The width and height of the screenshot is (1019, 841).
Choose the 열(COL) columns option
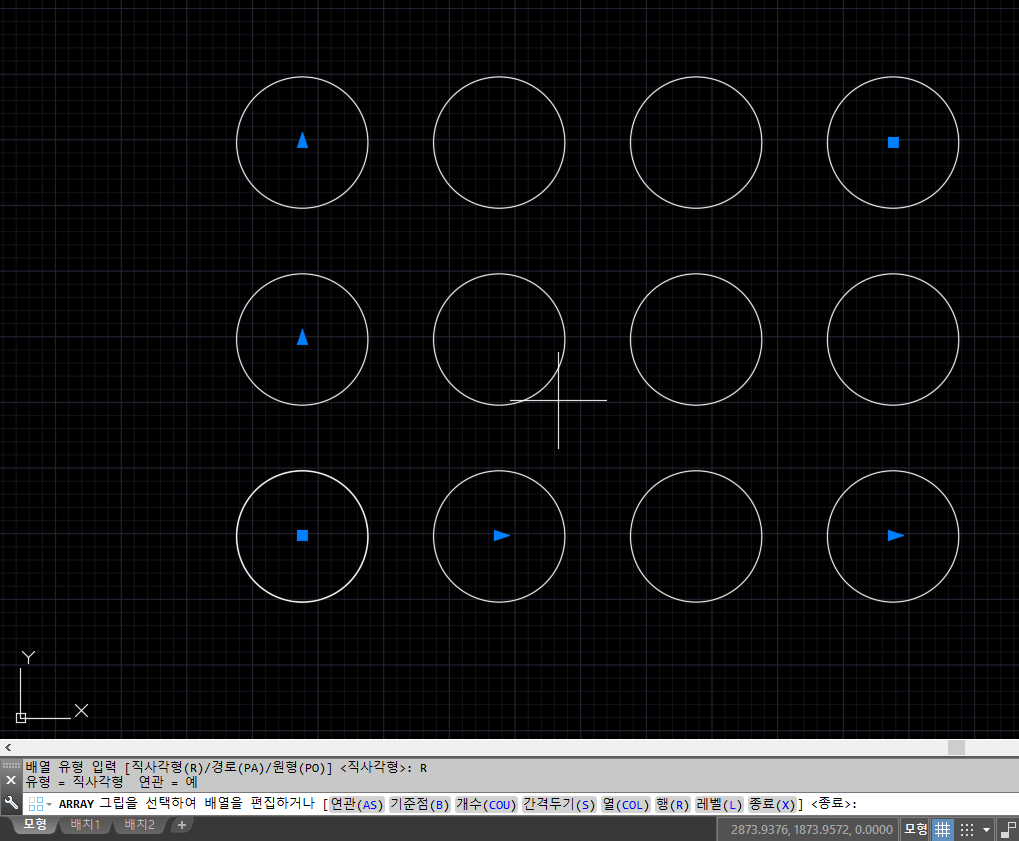tap(625, 804)
